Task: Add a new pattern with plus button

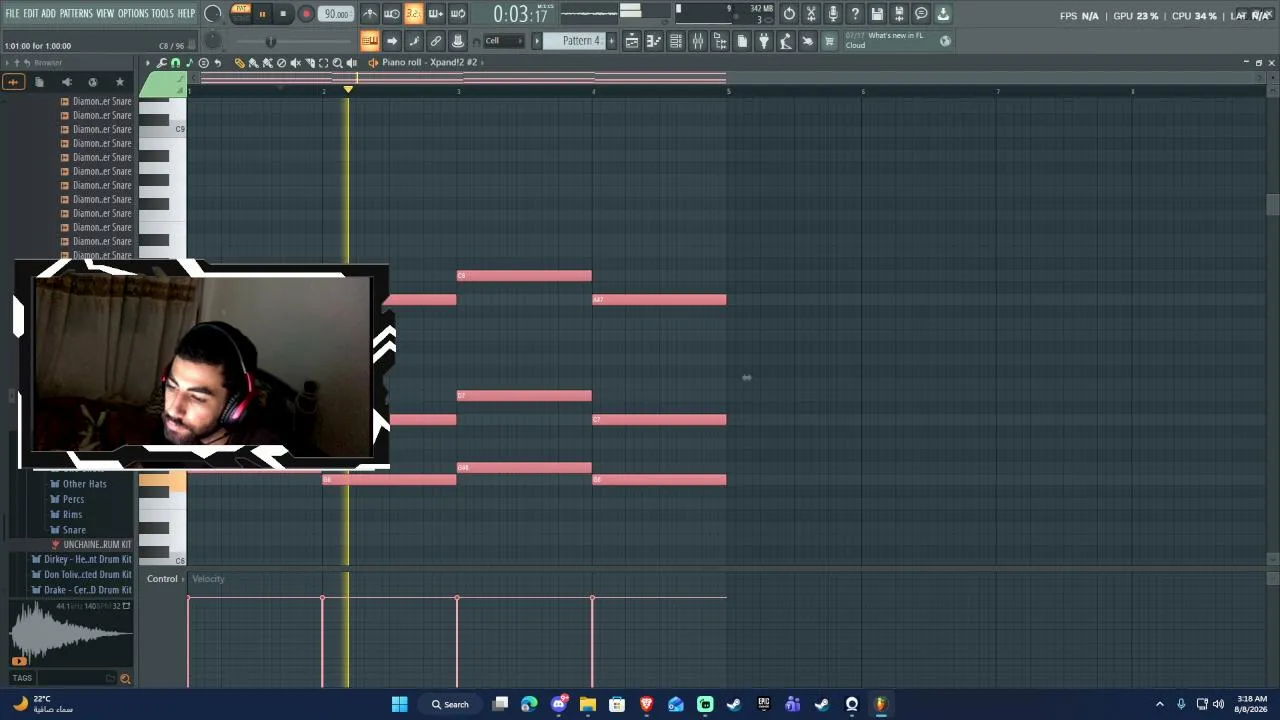Action: pos(611,41)
